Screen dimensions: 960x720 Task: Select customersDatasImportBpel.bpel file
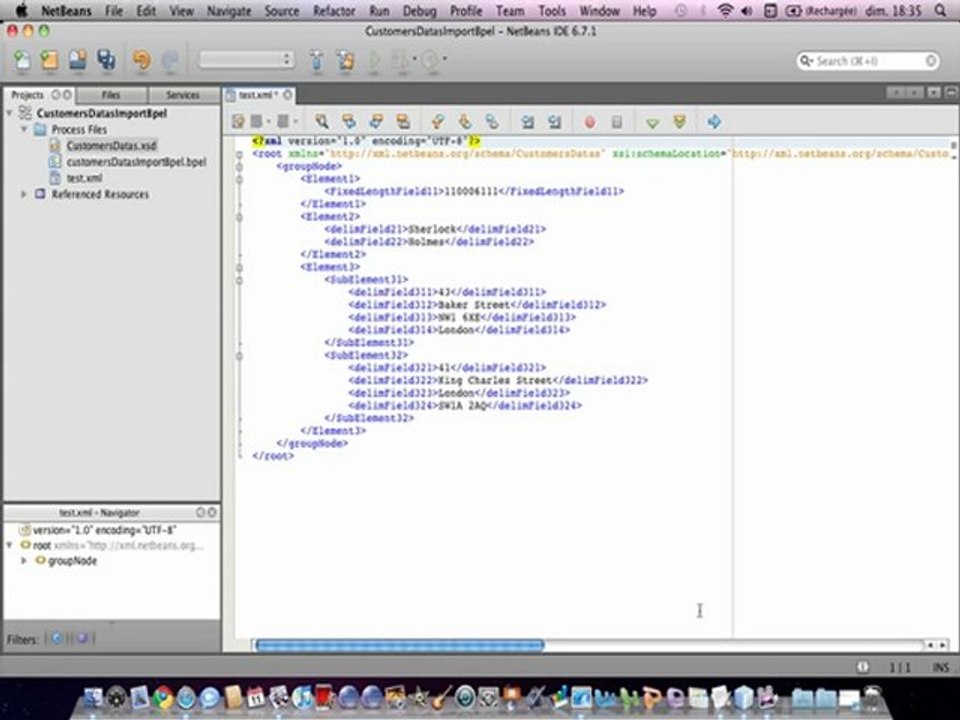(x=136, y=162)
